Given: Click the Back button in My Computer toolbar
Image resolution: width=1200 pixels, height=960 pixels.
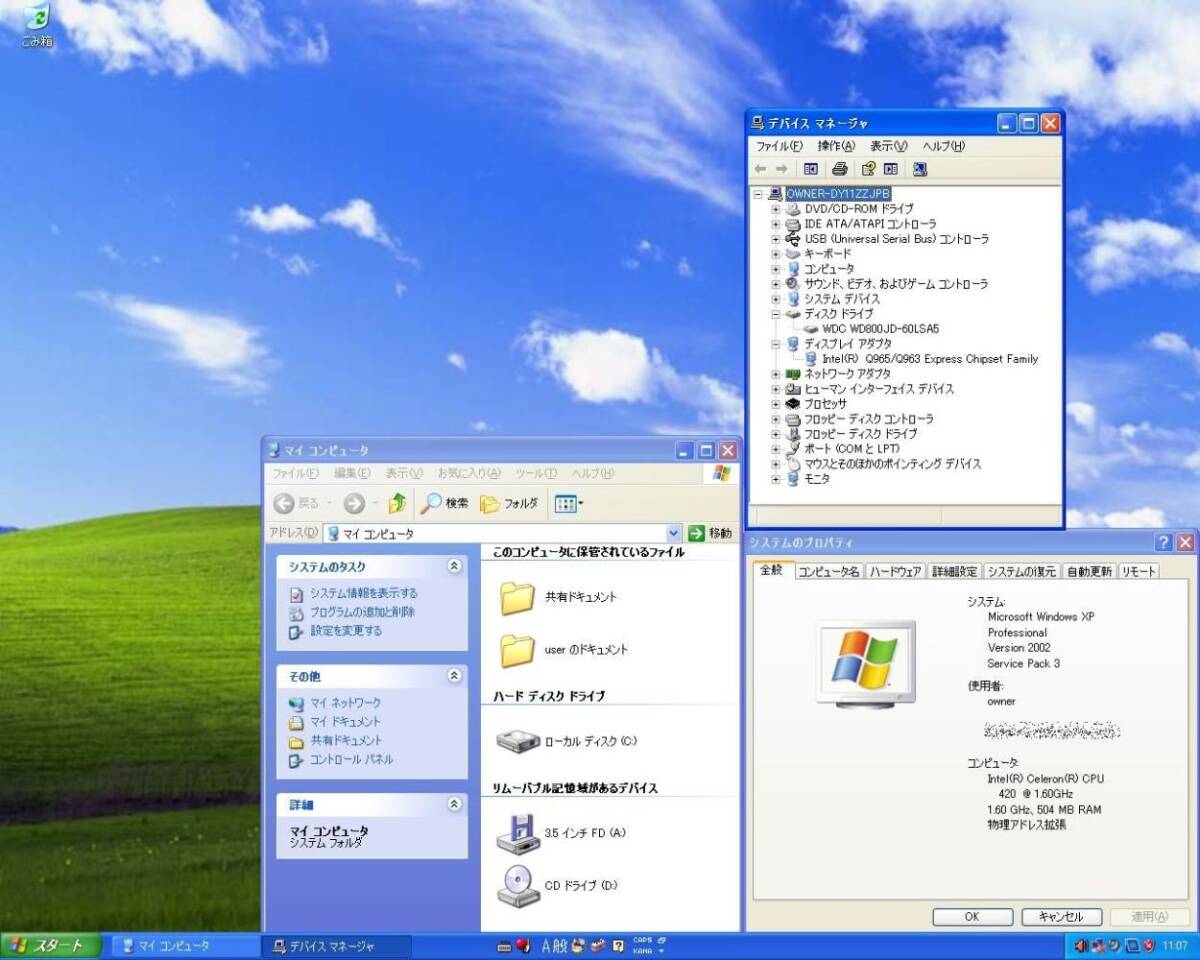Looking at the screenshot, I should (x=297, y=503).
